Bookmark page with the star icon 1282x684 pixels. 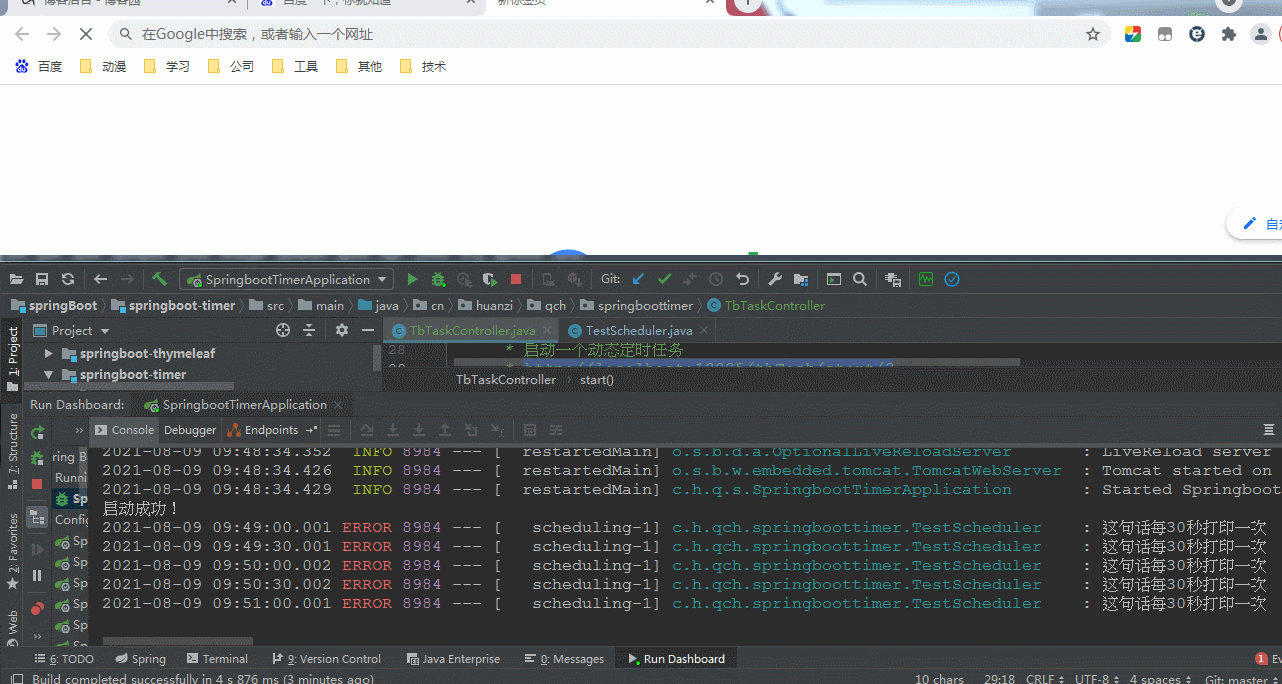[1093, 34]
